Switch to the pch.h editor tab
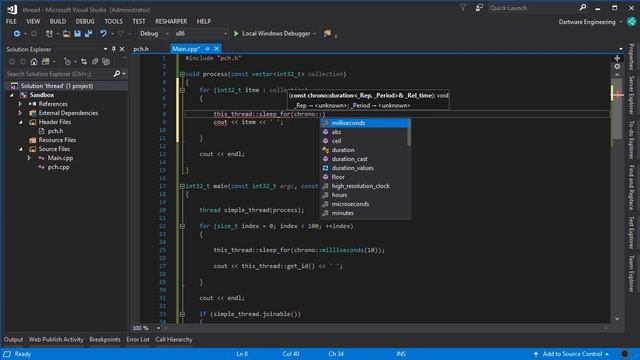Image resolution: width=640 pixels, height=360 pixels. 141,49
